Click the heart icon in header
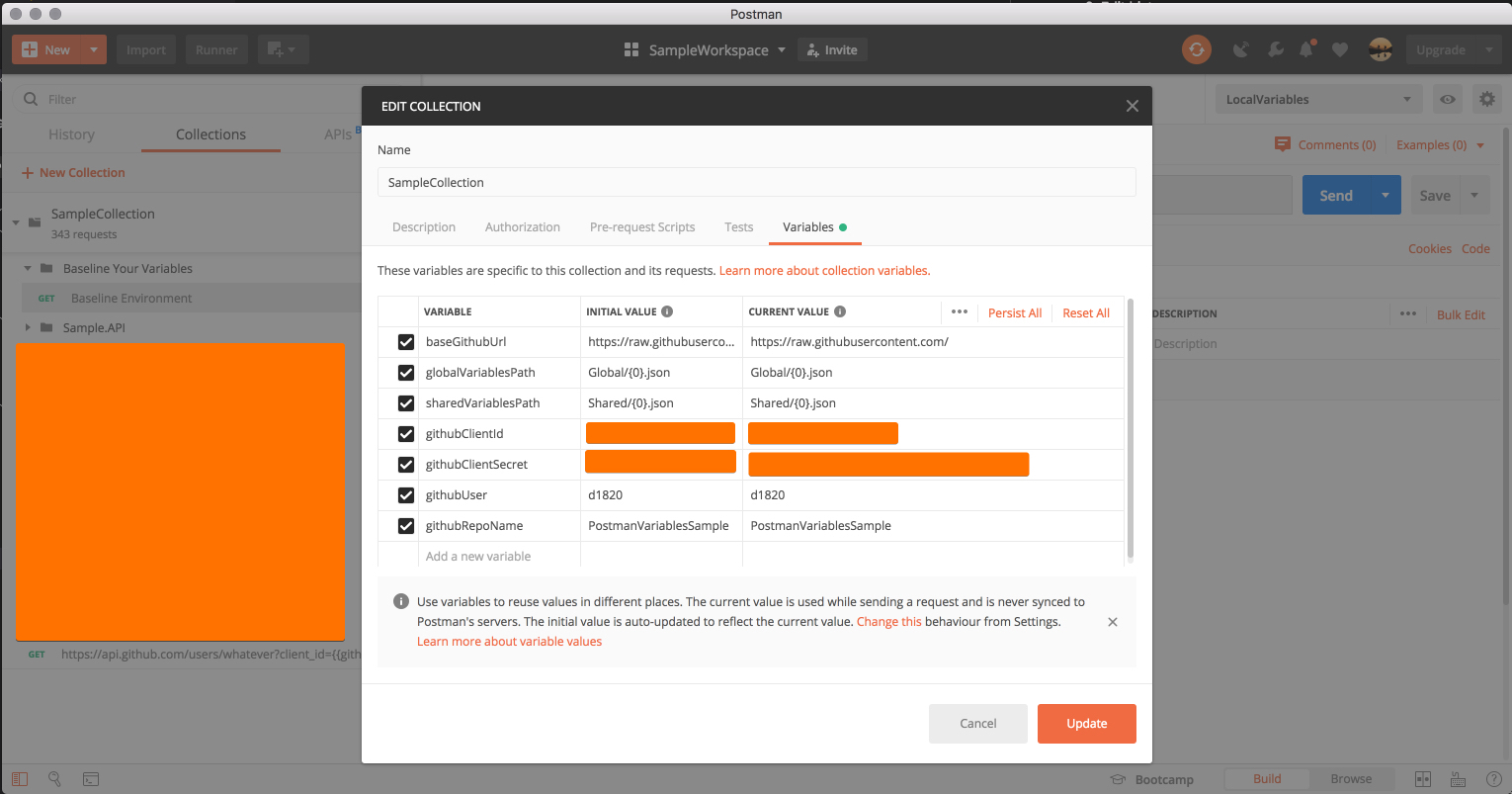 tap(1340, 49)
